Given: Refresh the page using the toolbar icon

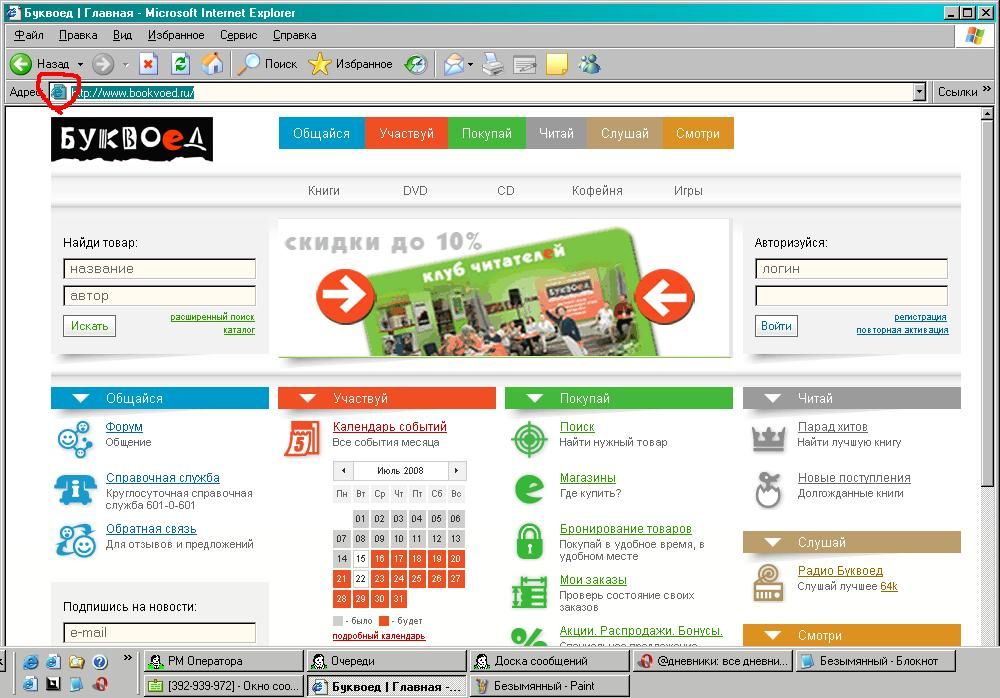Looking at the screenshot, I should [x=180, y=64].
